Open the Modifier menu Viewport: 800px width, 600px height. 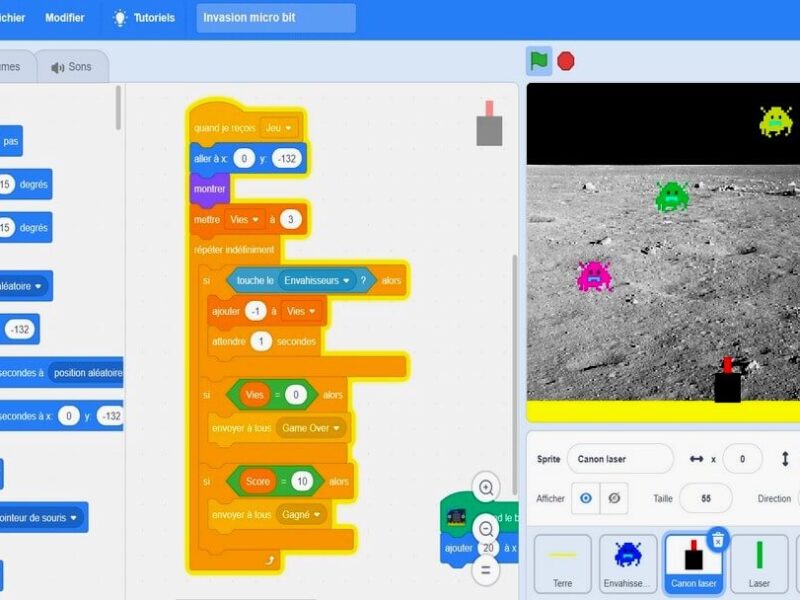(64, 18)
